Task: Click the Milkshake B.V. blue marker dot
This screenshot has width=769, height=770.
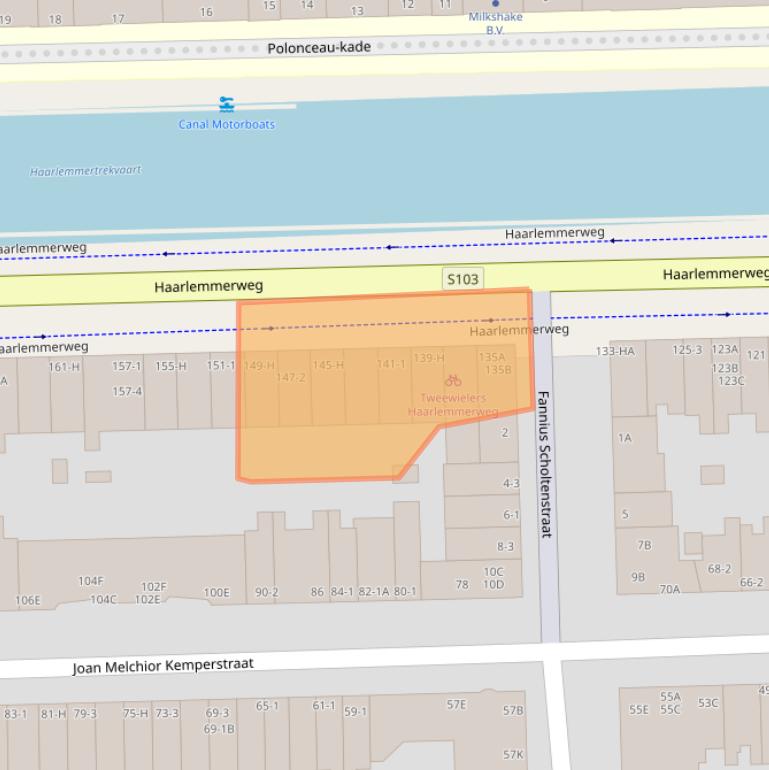Action: coord(495,4)
